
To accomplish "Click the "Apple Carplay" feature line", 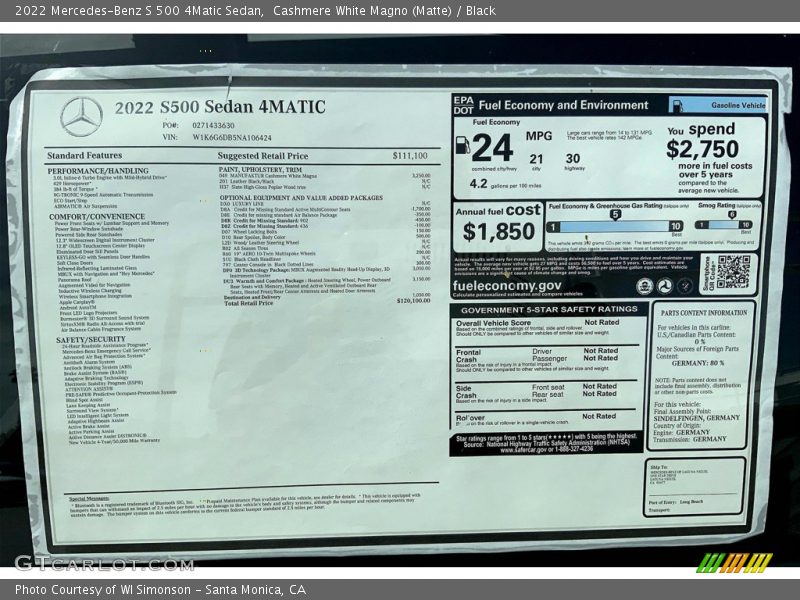I will pos(77,302).
